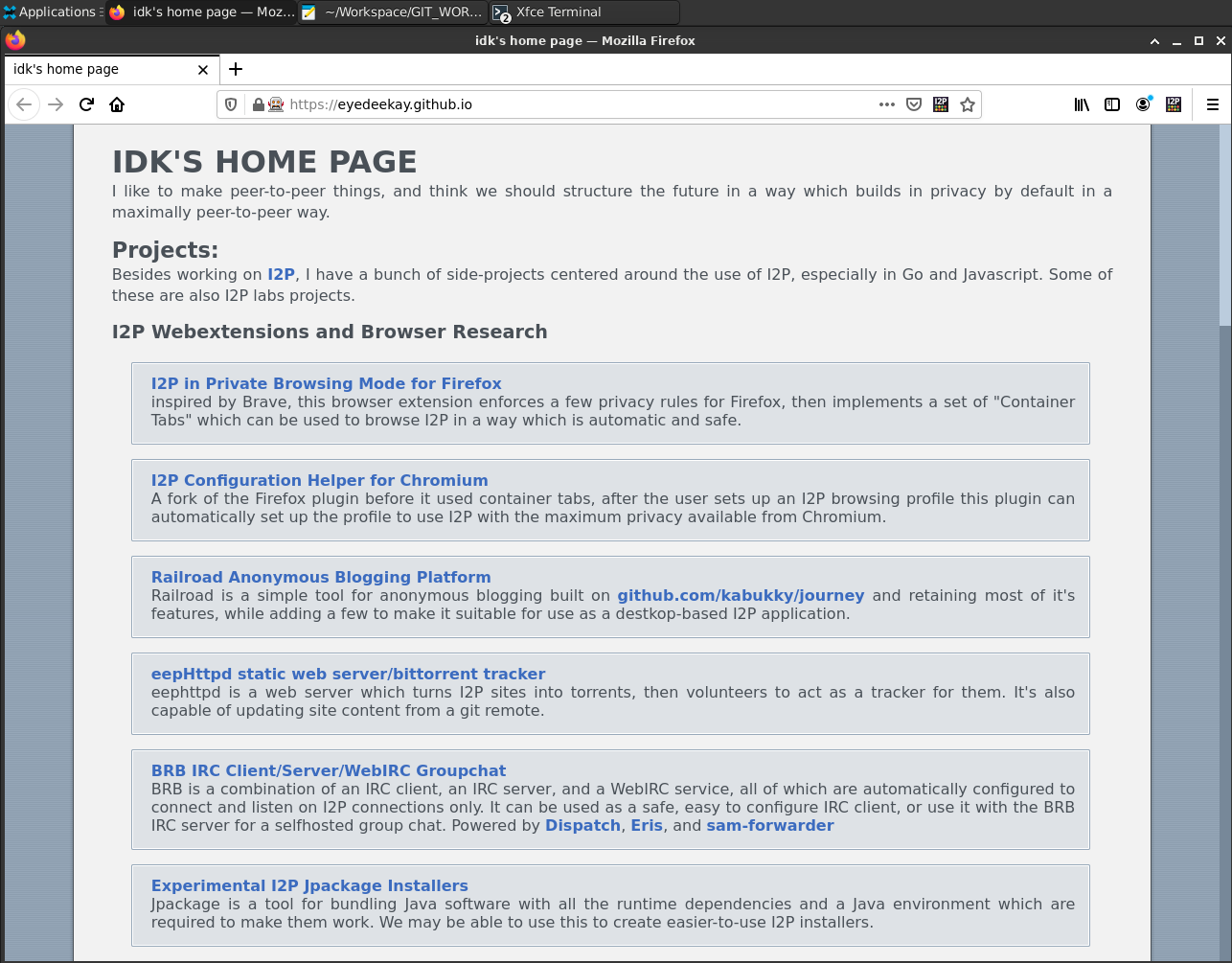Close the idk's home page tab
This screenshot has height=963, width=1232.
[x=202, y=69]
